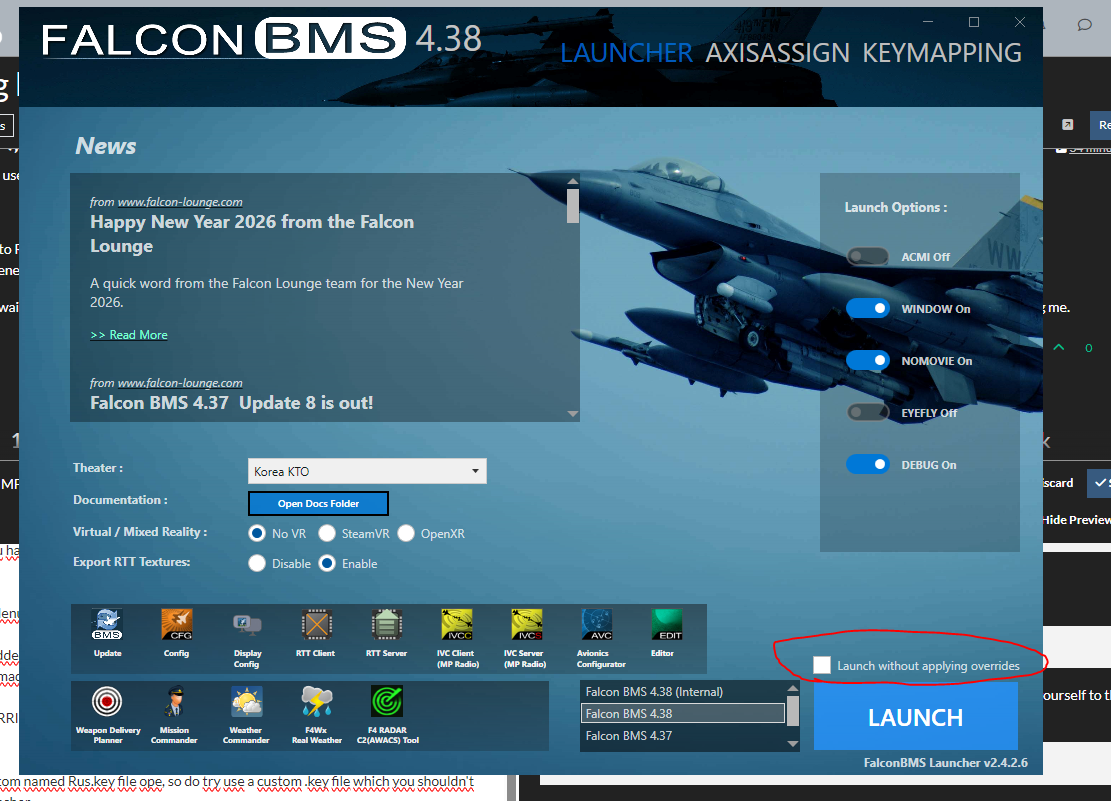This screenshot has height=801, width=1111.
Task: Select the SteamVR radio button
Action: tap(327, 533)
